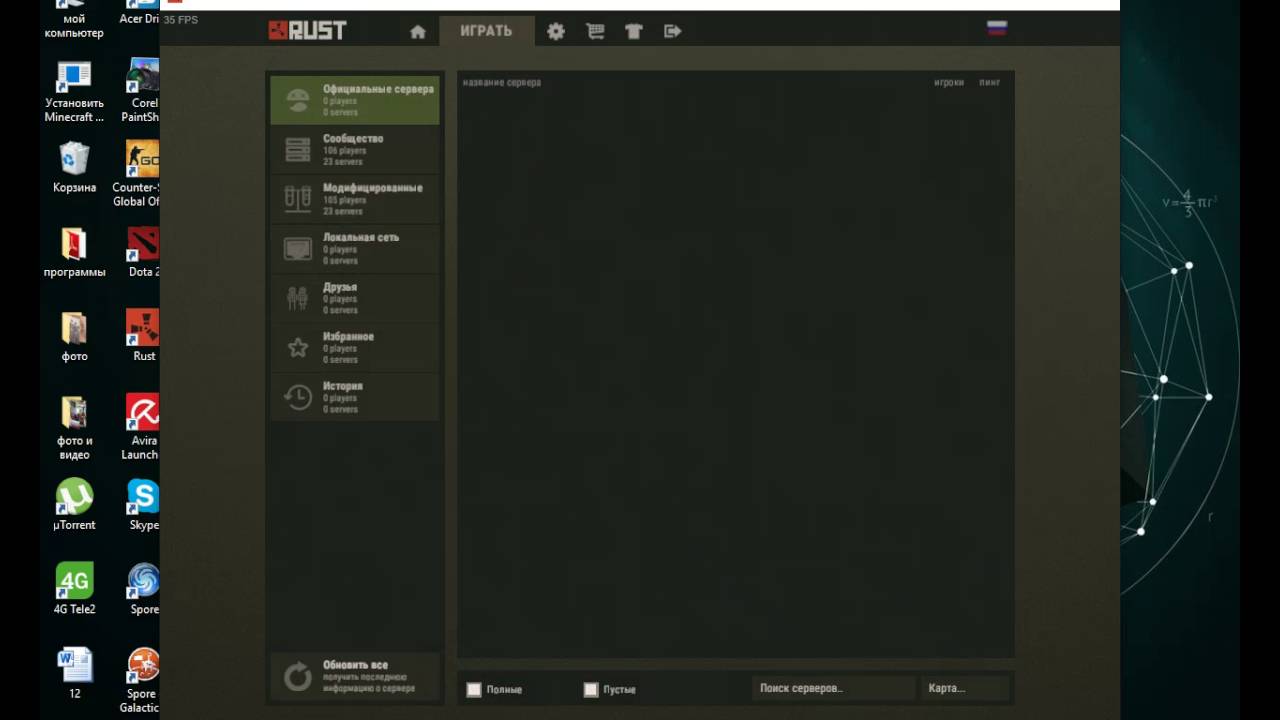Screen dimensions: 1280x720
Task: Open the ИГРАТЬ tab
Action: [486, 31]
